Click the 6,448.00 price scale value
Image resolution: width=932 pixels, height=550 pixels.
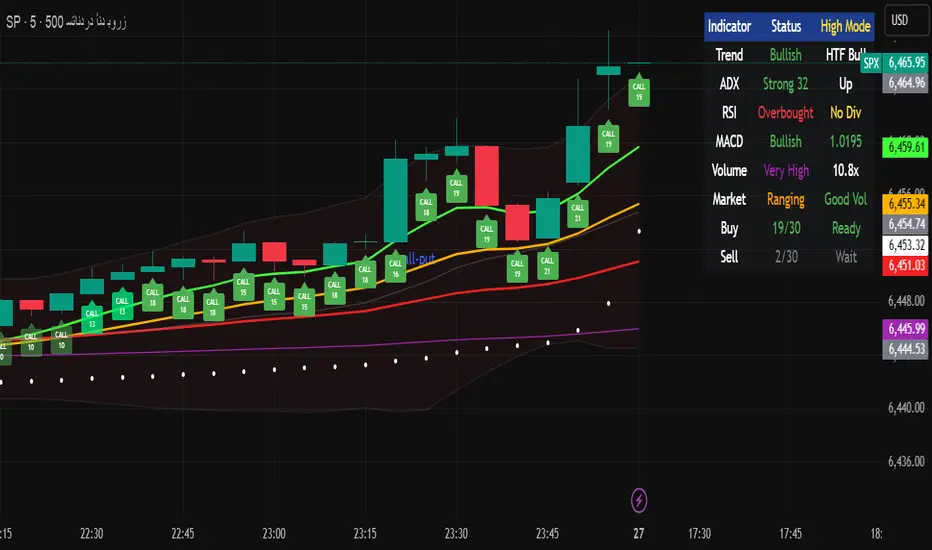click(x=906, y=301)
